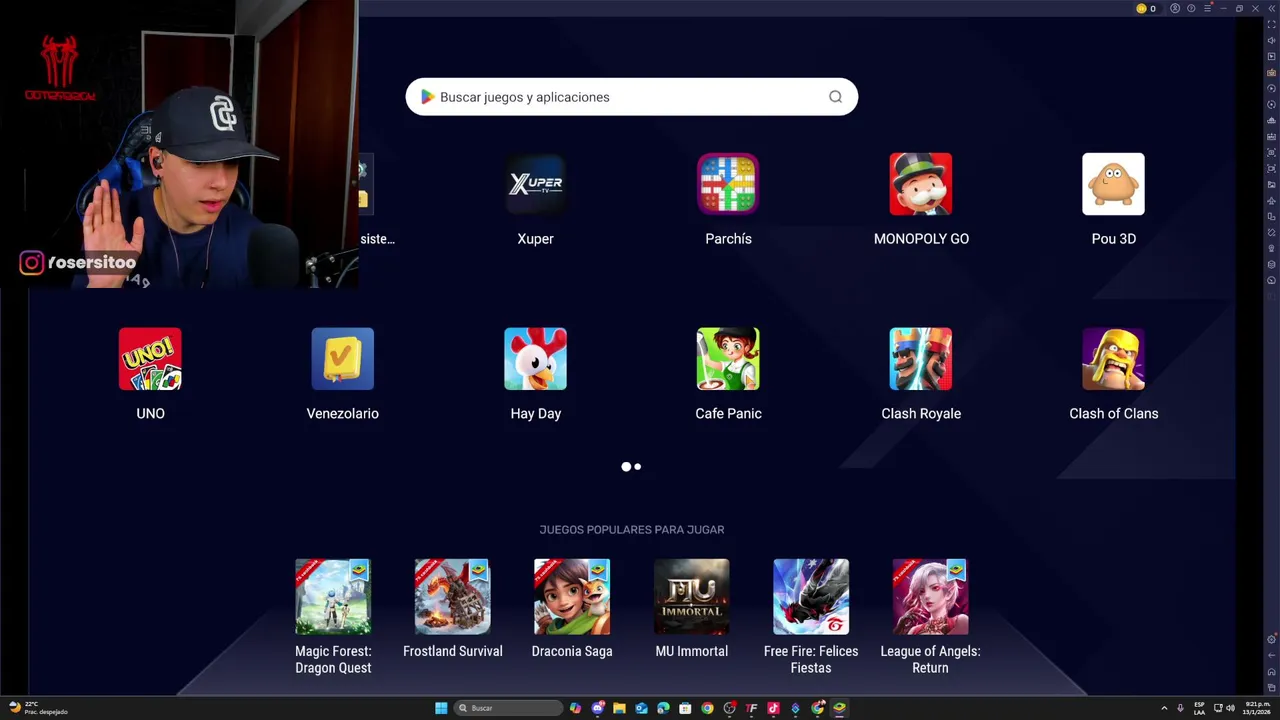Screen dimensions: 1280x720
Task: Show hidden system tray icons
Action: click(x=1164, y=708)
